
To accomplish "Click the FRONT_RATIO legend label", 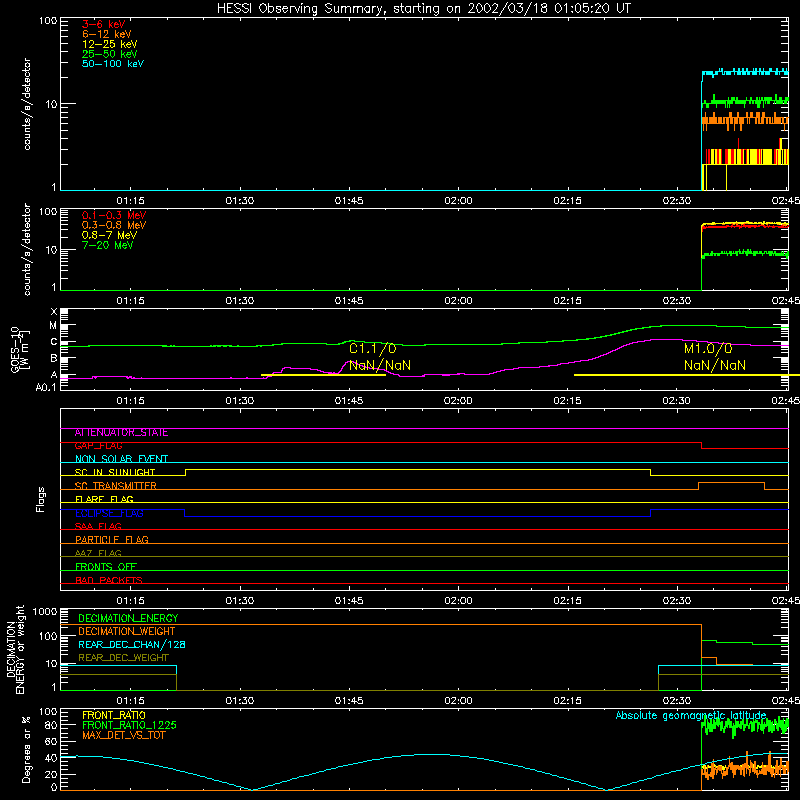I will (x=114, y=715).
